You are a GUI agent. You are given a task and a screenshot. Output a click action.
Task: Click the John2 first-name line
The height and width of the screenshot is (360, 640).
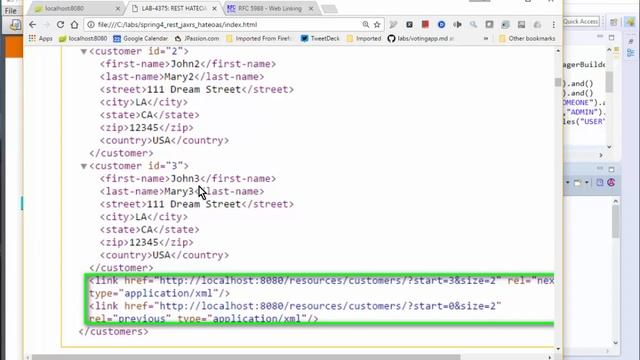(188, 64)
